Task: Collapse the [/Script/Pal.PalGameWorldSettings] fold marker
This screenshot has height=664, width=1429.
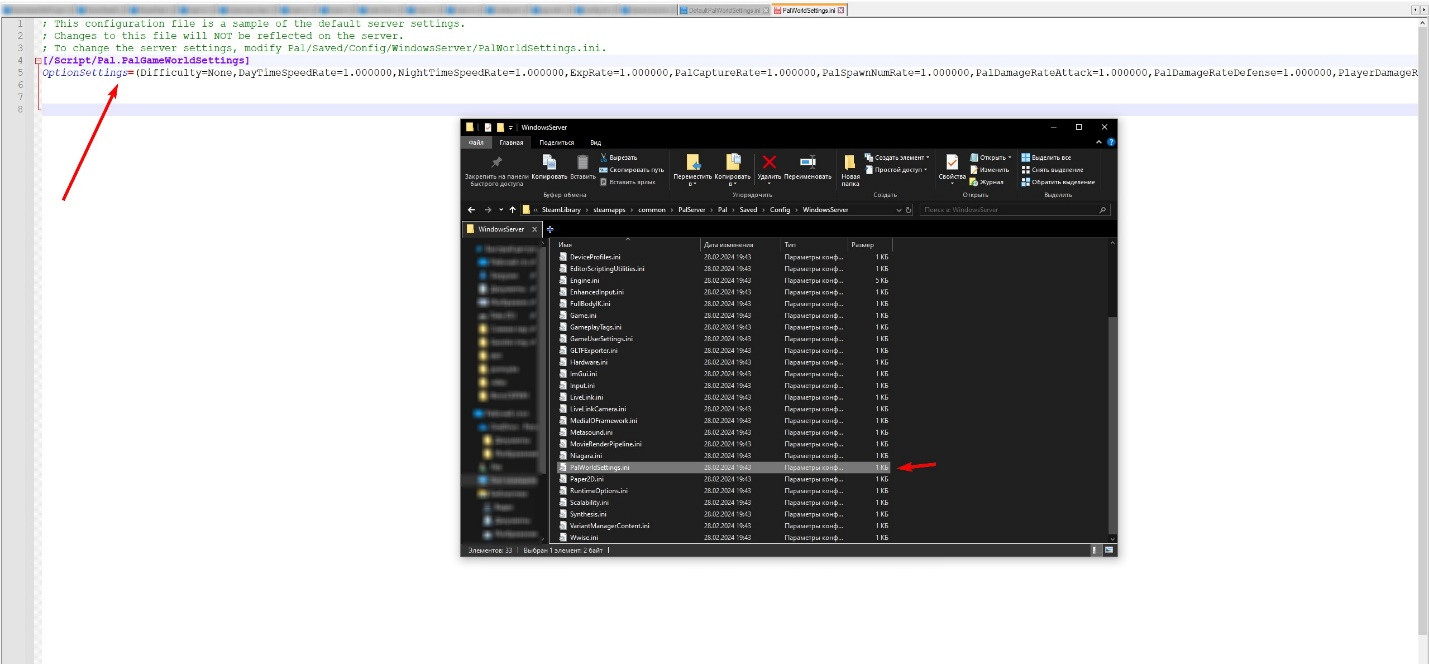Action: coord(38,61)
